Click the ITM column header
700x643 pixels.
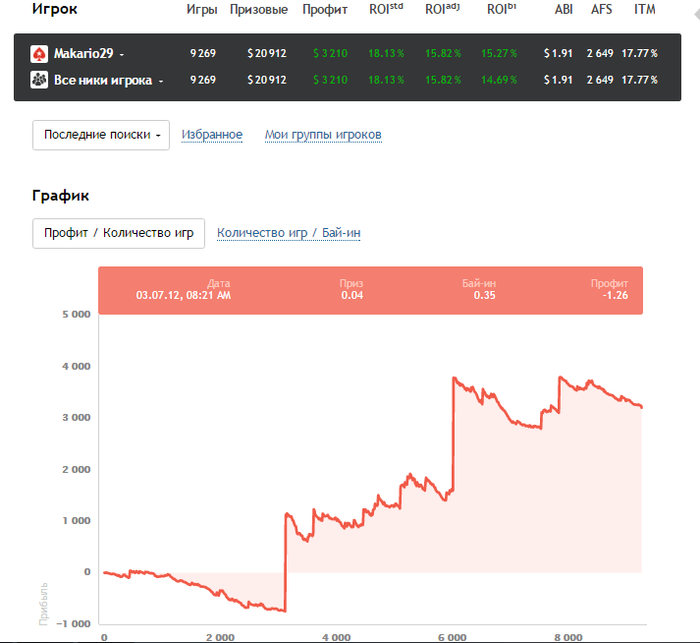click(645, 10)
